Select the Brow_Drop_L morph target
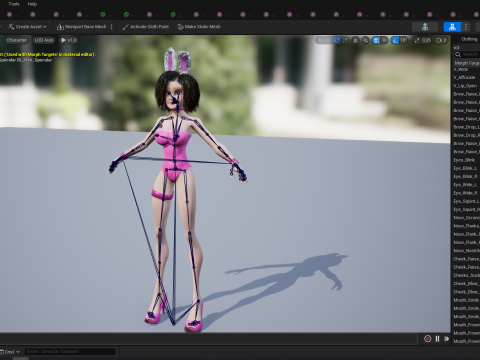This screenshot has width=480, height=360. point(467,127)
